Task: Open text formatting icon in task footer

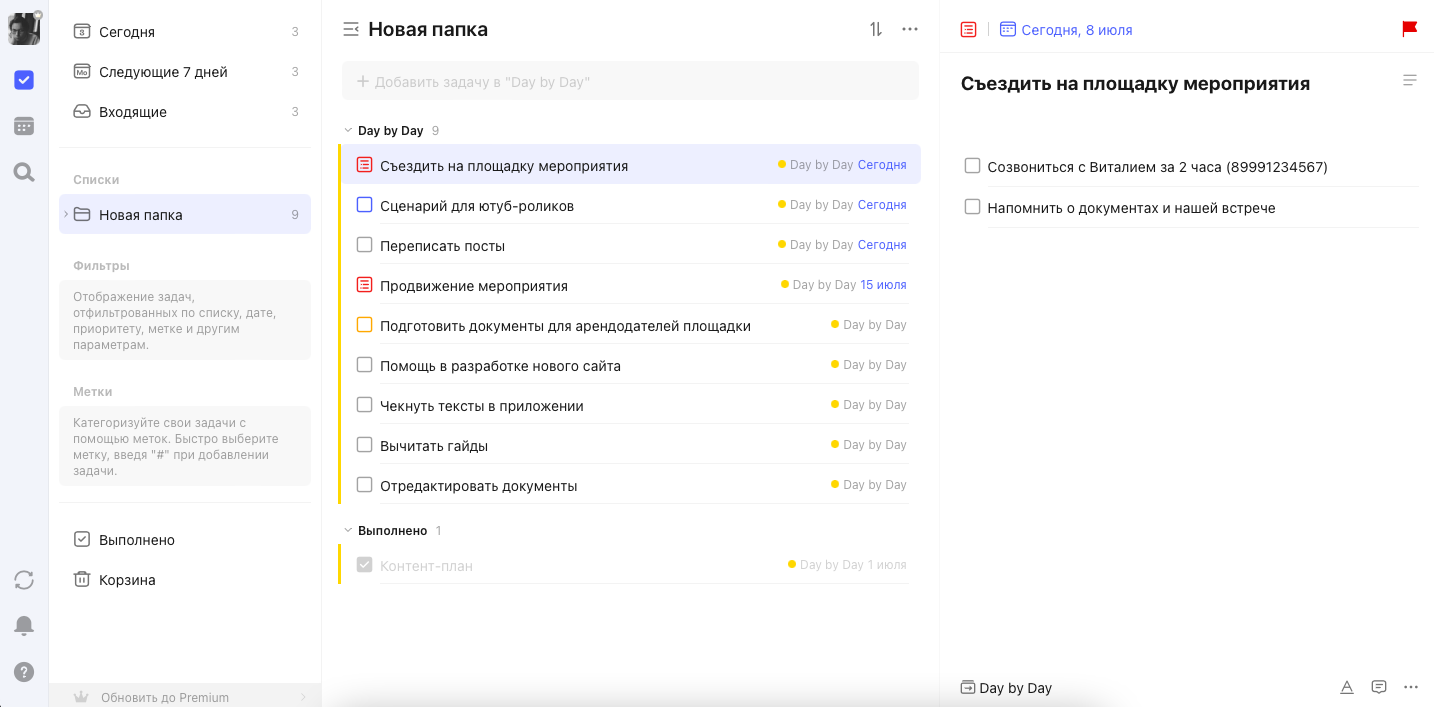Action: point(1347,687)
